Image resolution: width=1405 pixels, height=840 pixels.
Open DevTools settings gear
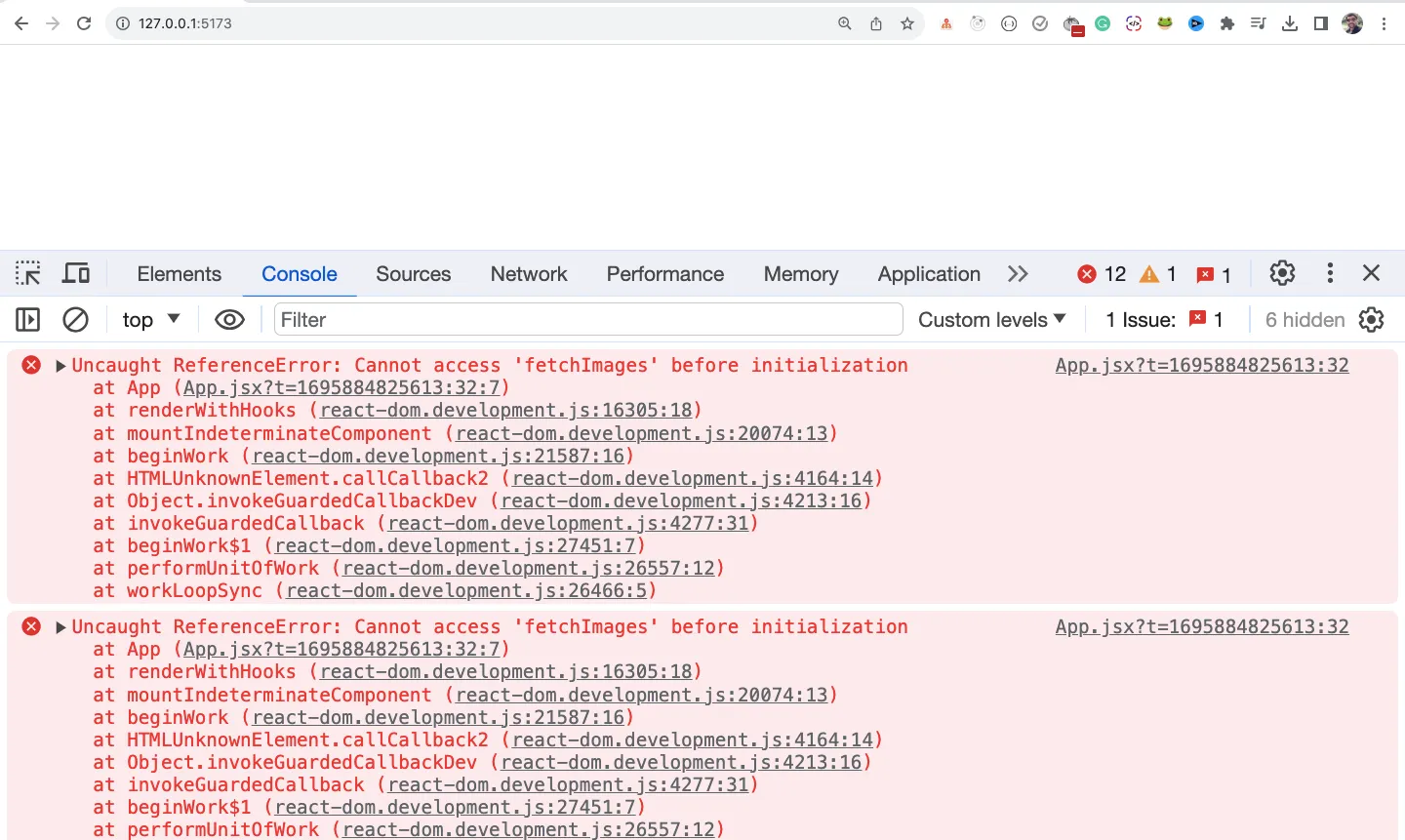1281,273
